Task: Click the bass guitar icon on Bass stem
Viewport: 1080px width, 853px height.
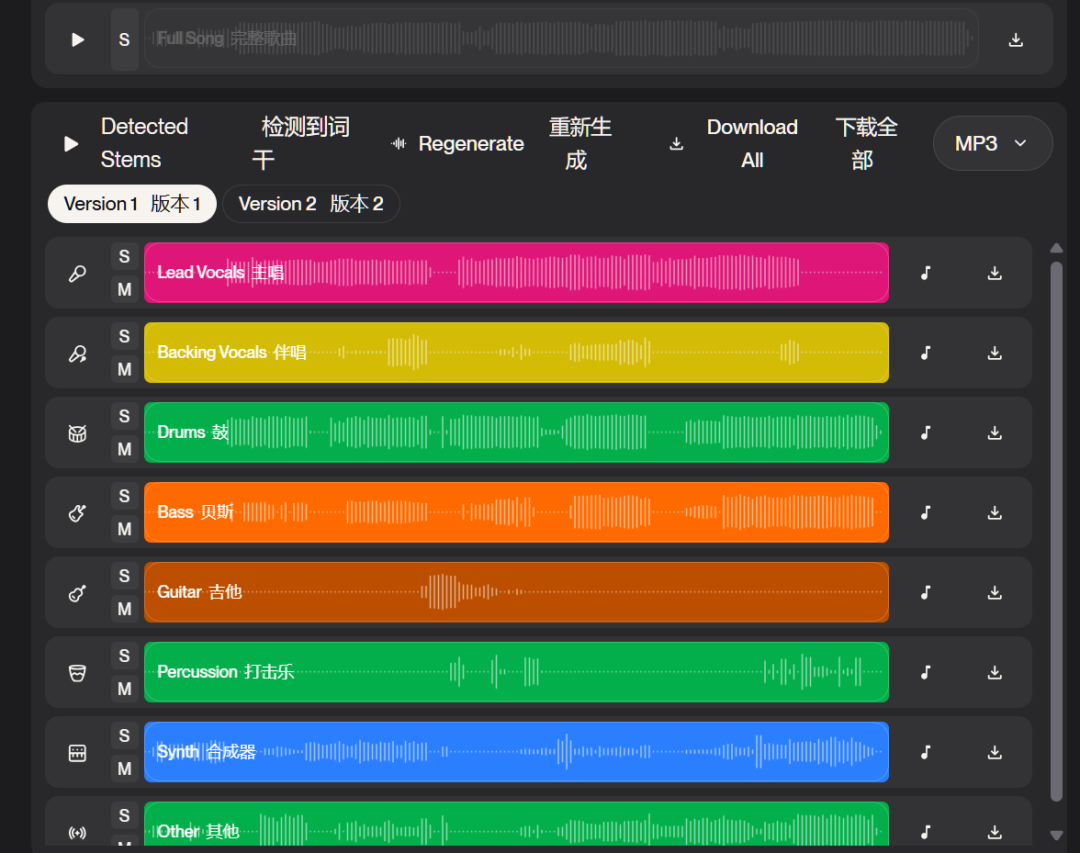Action: click(77, 513)
